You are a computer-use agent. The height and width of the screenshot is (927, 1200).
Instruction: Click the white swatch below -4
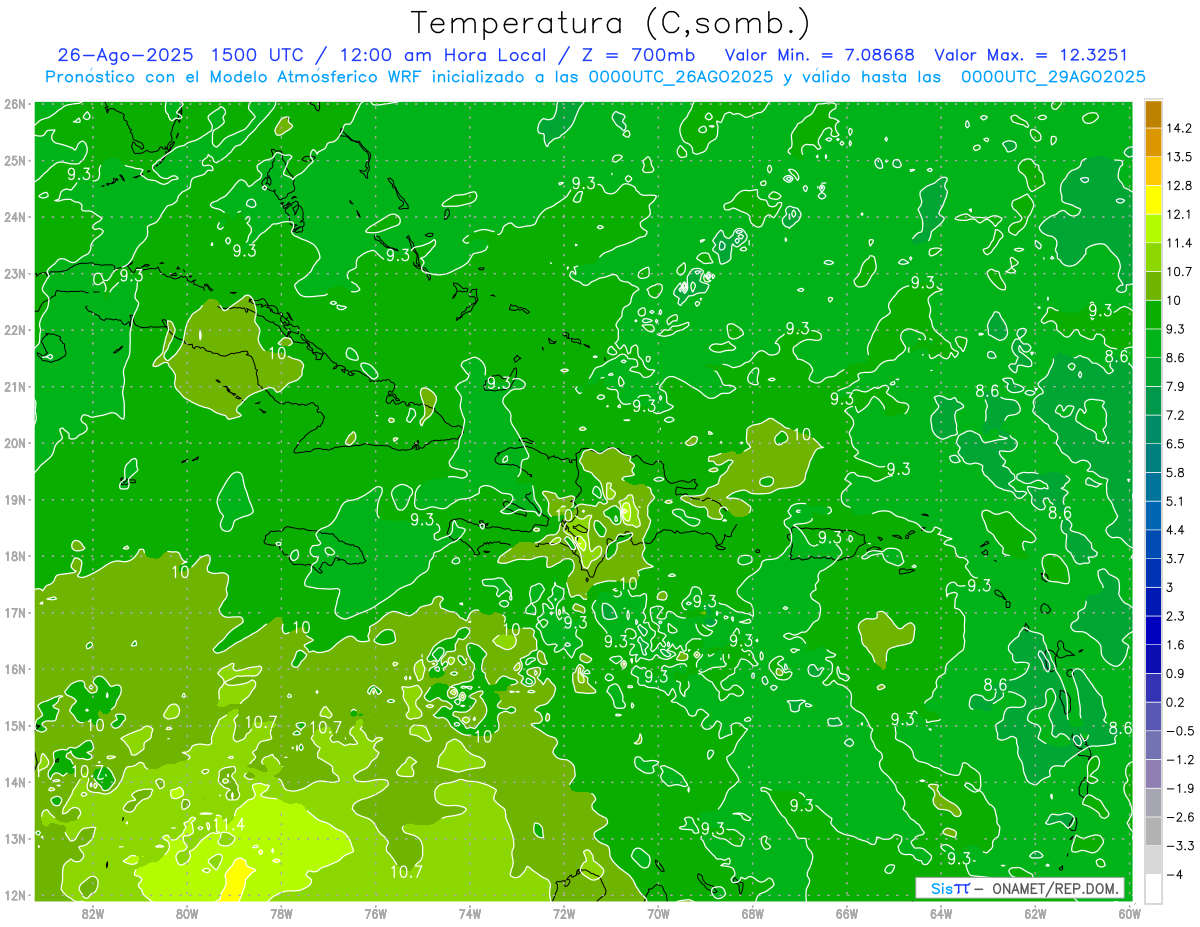click(x=1153, y=887)
